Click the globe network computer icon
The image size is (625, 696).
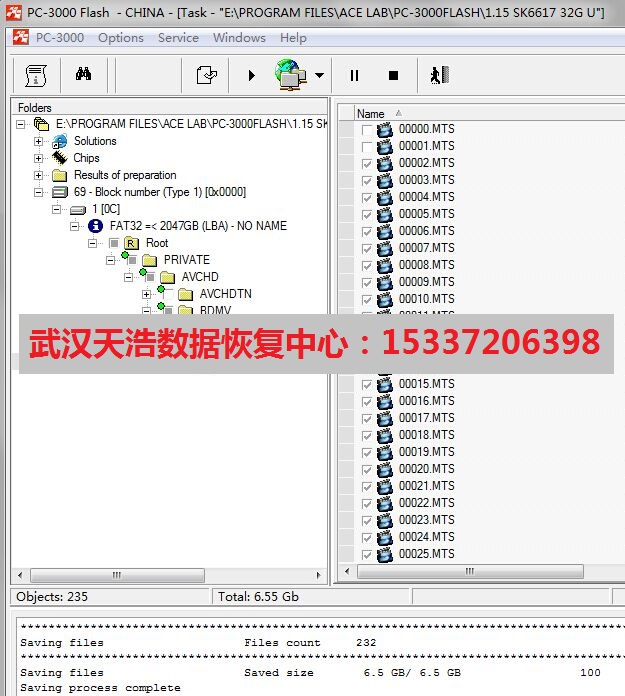[289, 75]
